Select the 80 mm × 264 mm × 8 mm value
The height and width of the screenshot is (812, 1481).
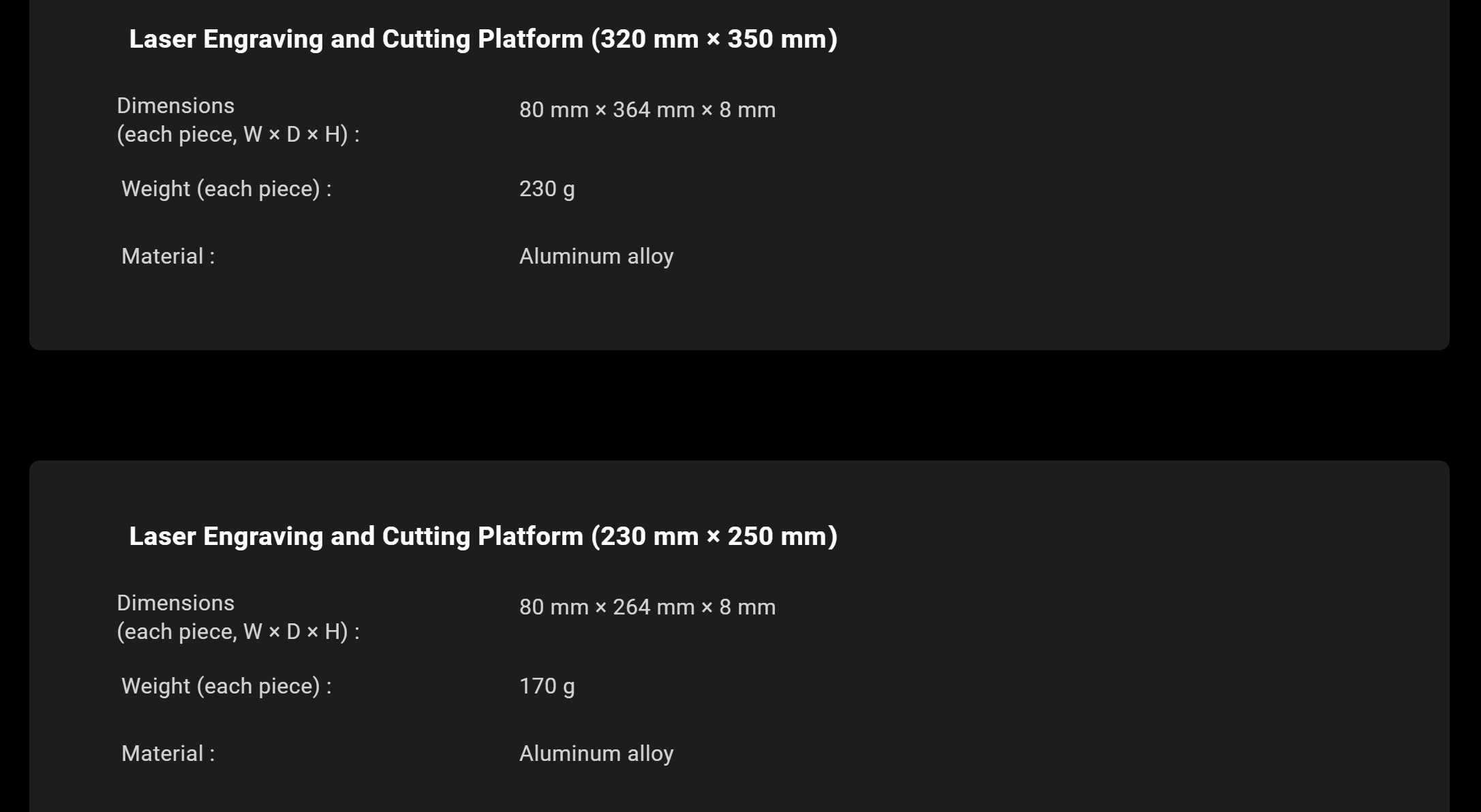point(647,607)
